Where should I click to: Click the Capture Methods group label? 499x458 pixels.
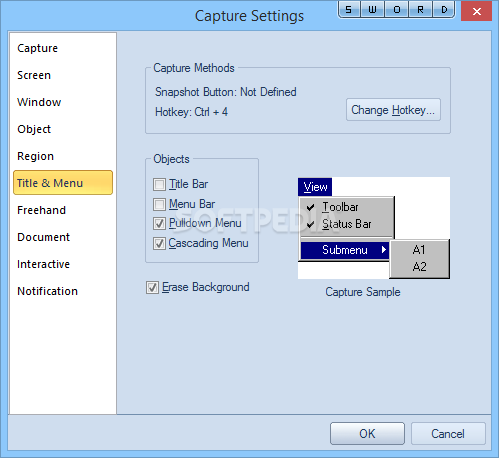pyautogui.click(x=194, y=68)
